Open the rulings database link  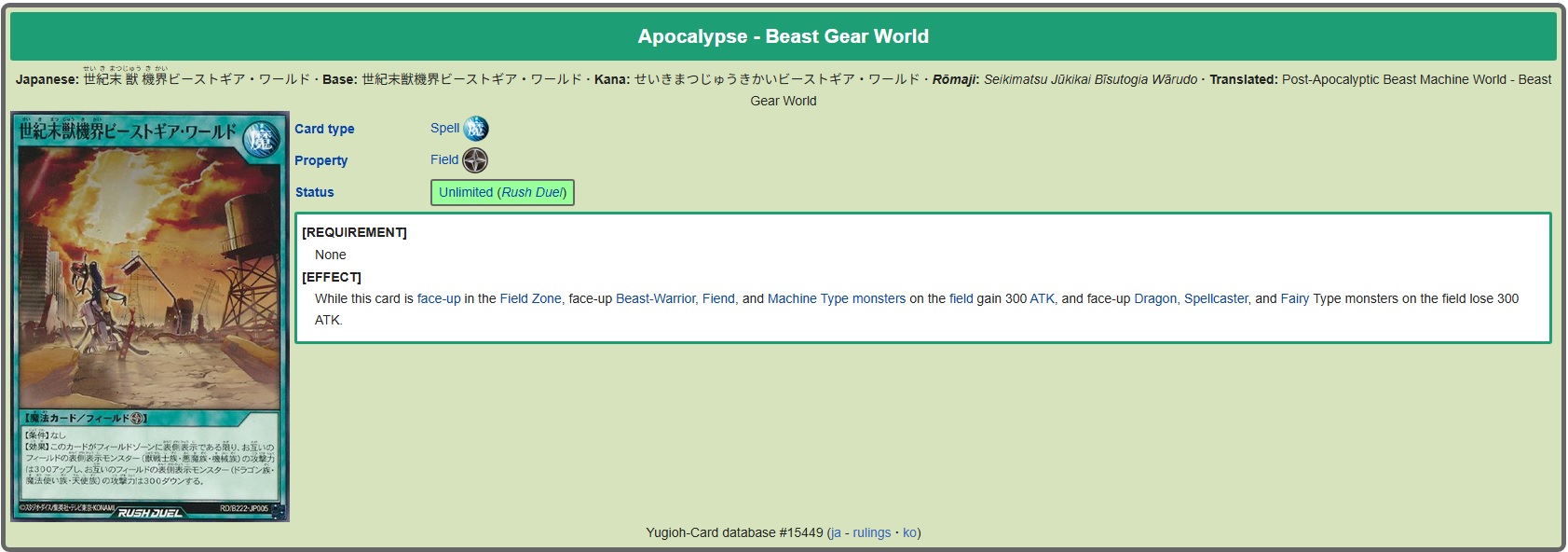(x=871, y=532)
